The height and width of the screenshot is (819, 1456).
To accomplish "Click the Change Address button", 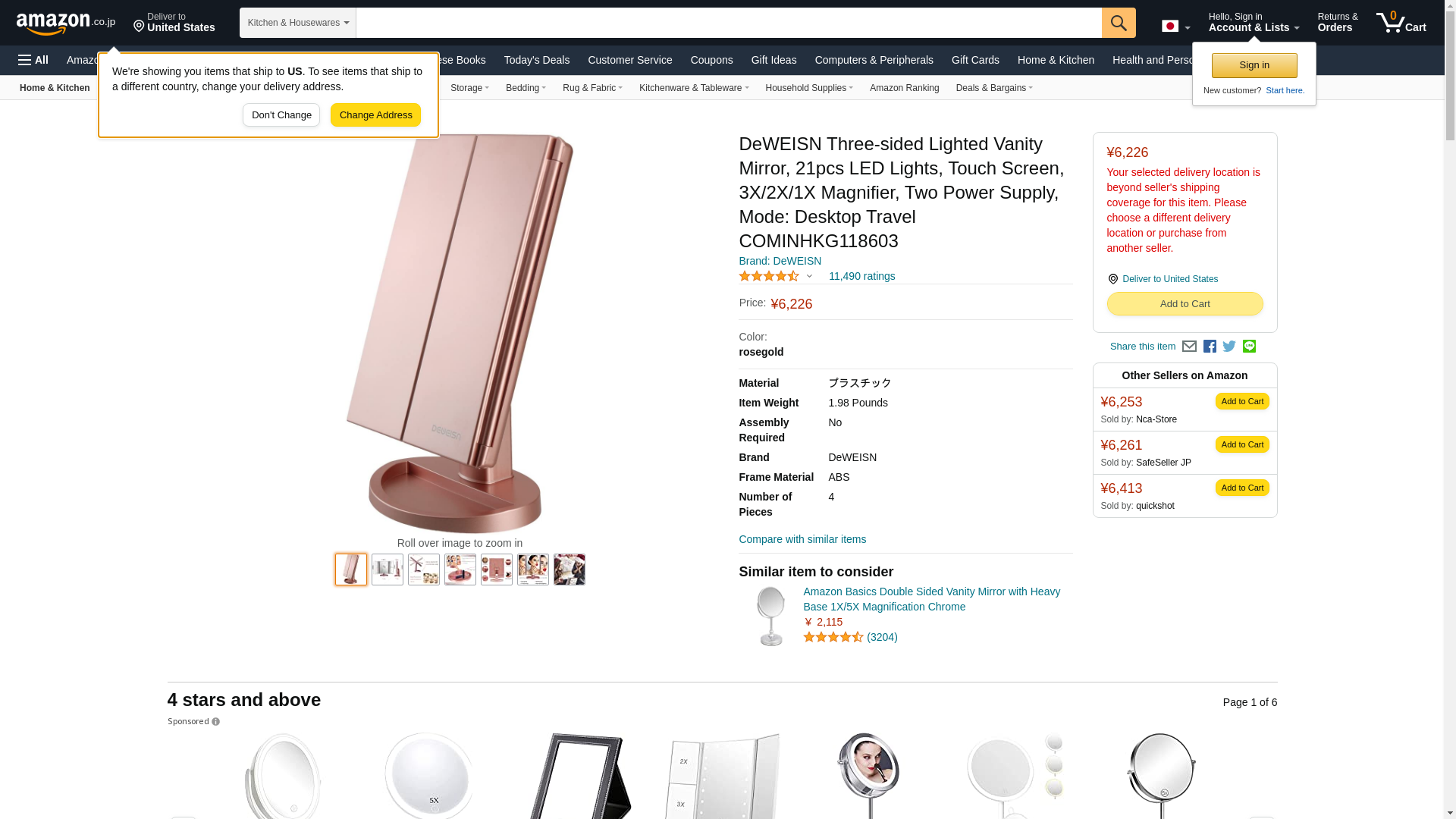I will [375, 115].
